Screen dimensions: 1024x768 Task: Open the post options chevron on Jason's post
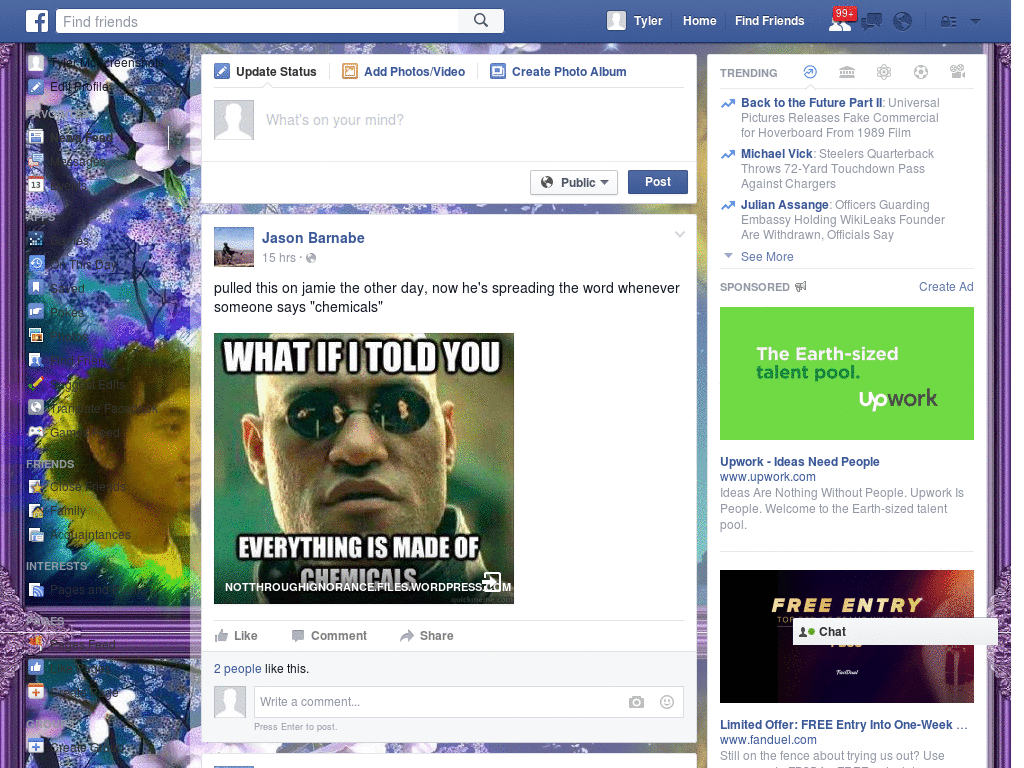coord(680,234)
